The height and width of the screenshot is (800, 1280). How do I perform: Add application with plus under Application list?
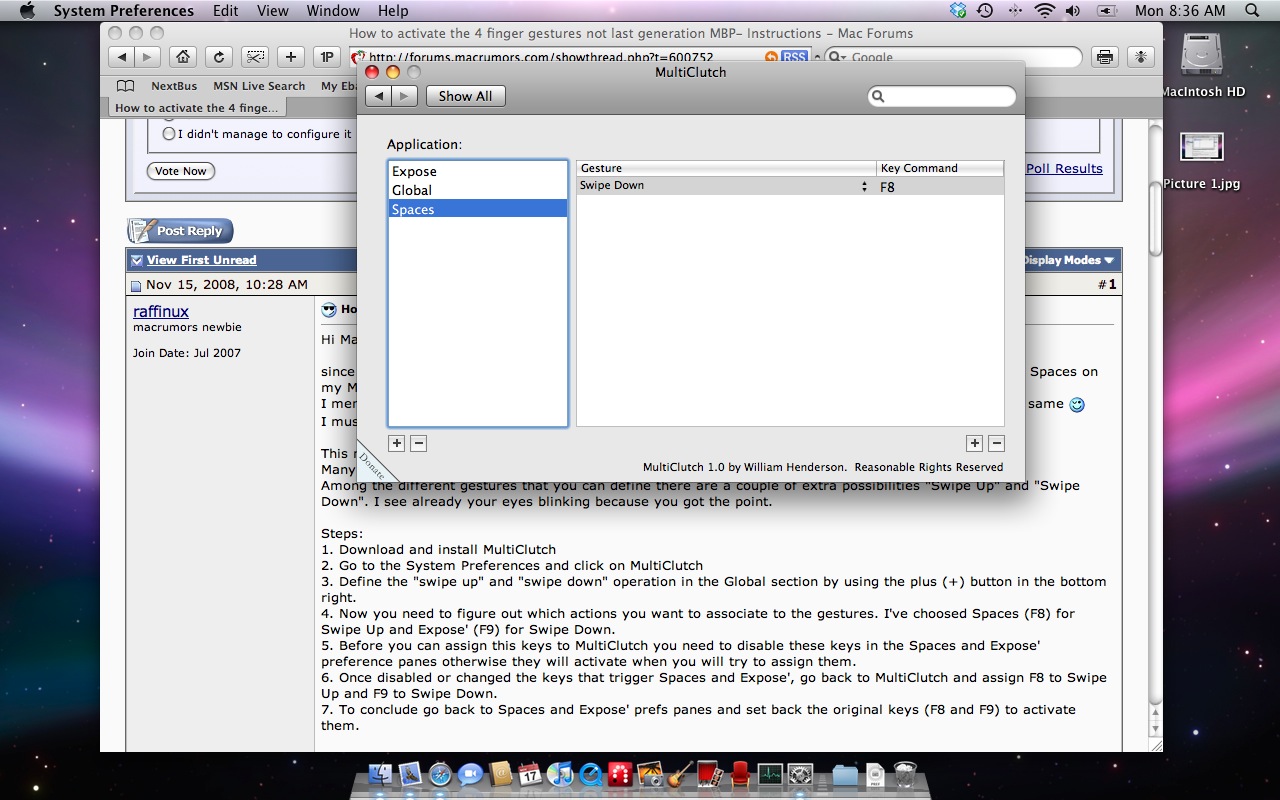coord(397,443)
